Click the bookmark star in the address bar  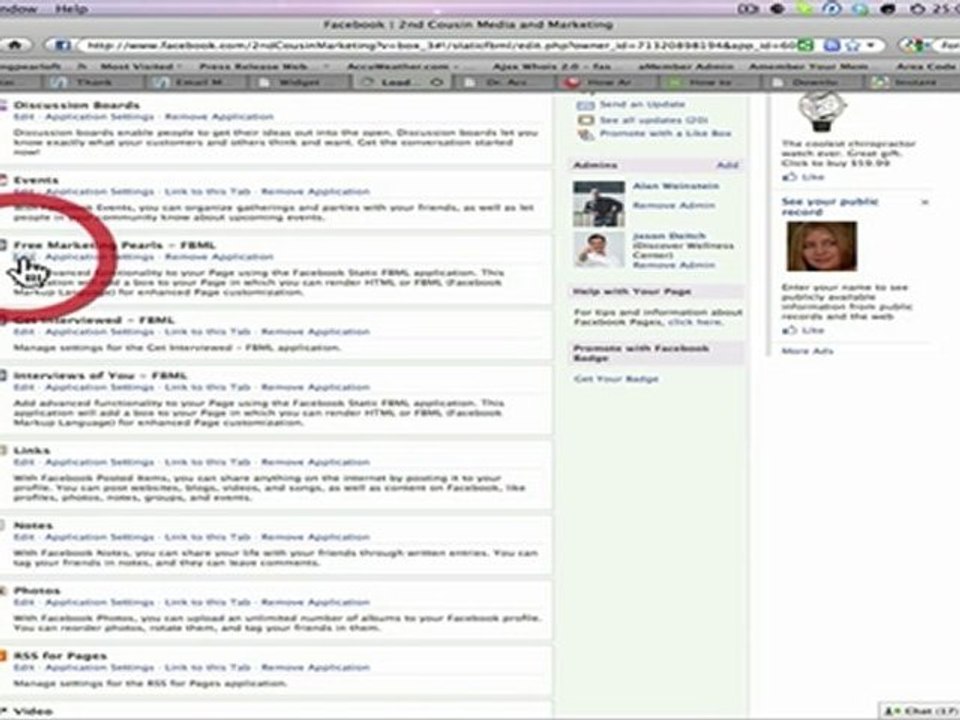click(852, 45)
